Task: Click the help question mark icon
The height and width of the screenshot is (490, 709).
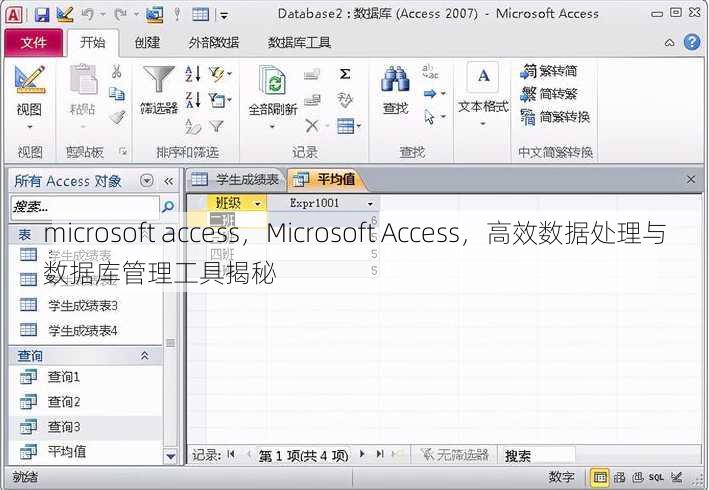Action: tap(692, 42)
